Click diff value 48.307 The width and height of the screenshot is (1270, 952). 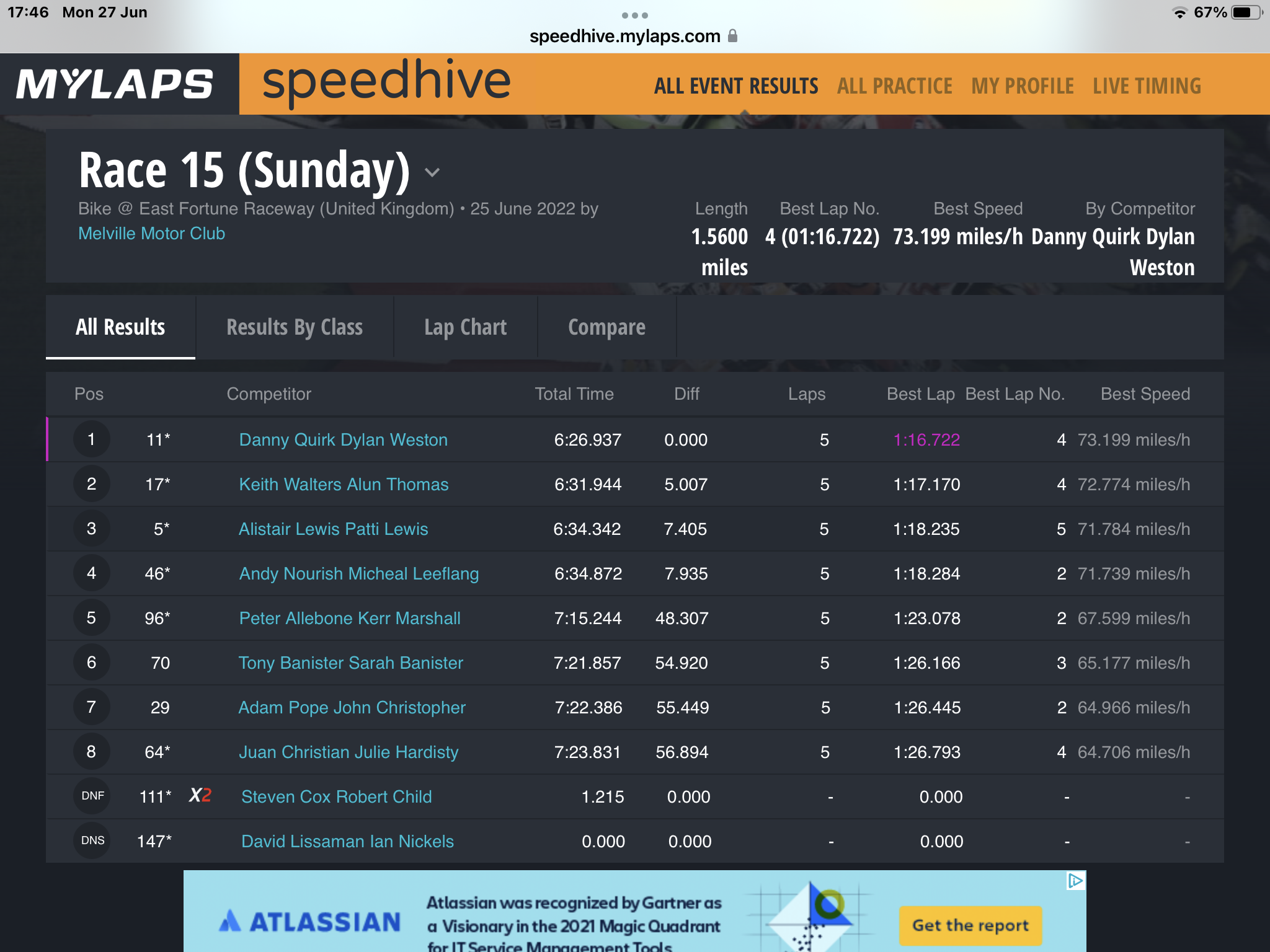(682, 619)
